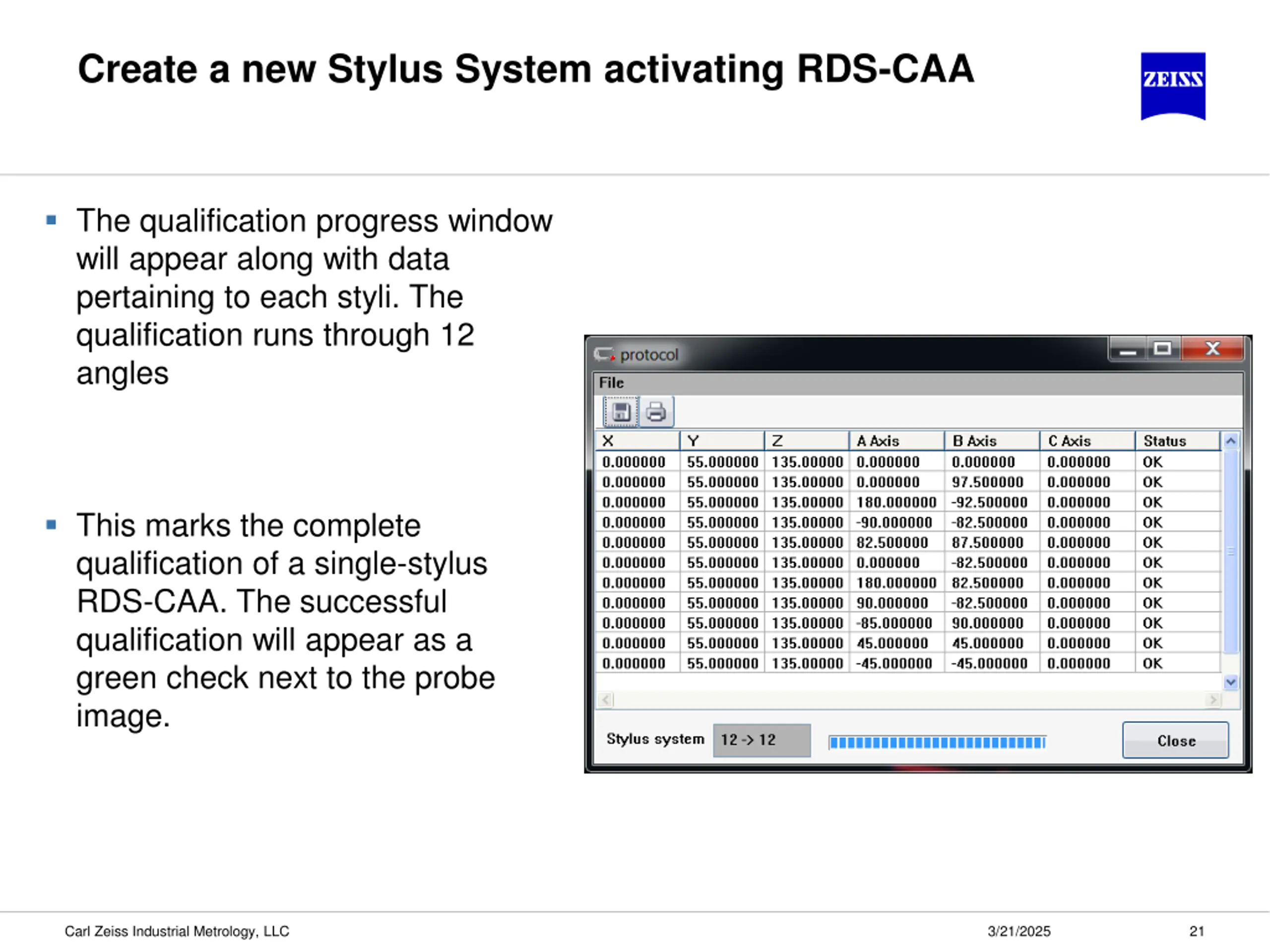Click the blue qualification progress bar

click(x=937, y=743)
